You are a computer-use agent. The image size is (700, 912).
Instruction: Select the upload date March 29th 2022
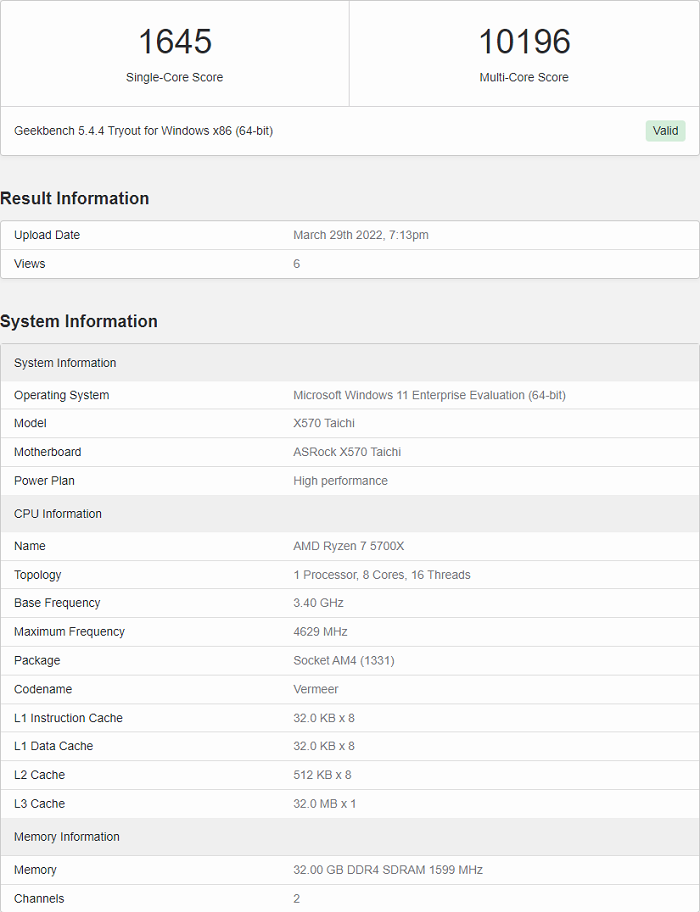pyautogui.click(x=360, y=235)
